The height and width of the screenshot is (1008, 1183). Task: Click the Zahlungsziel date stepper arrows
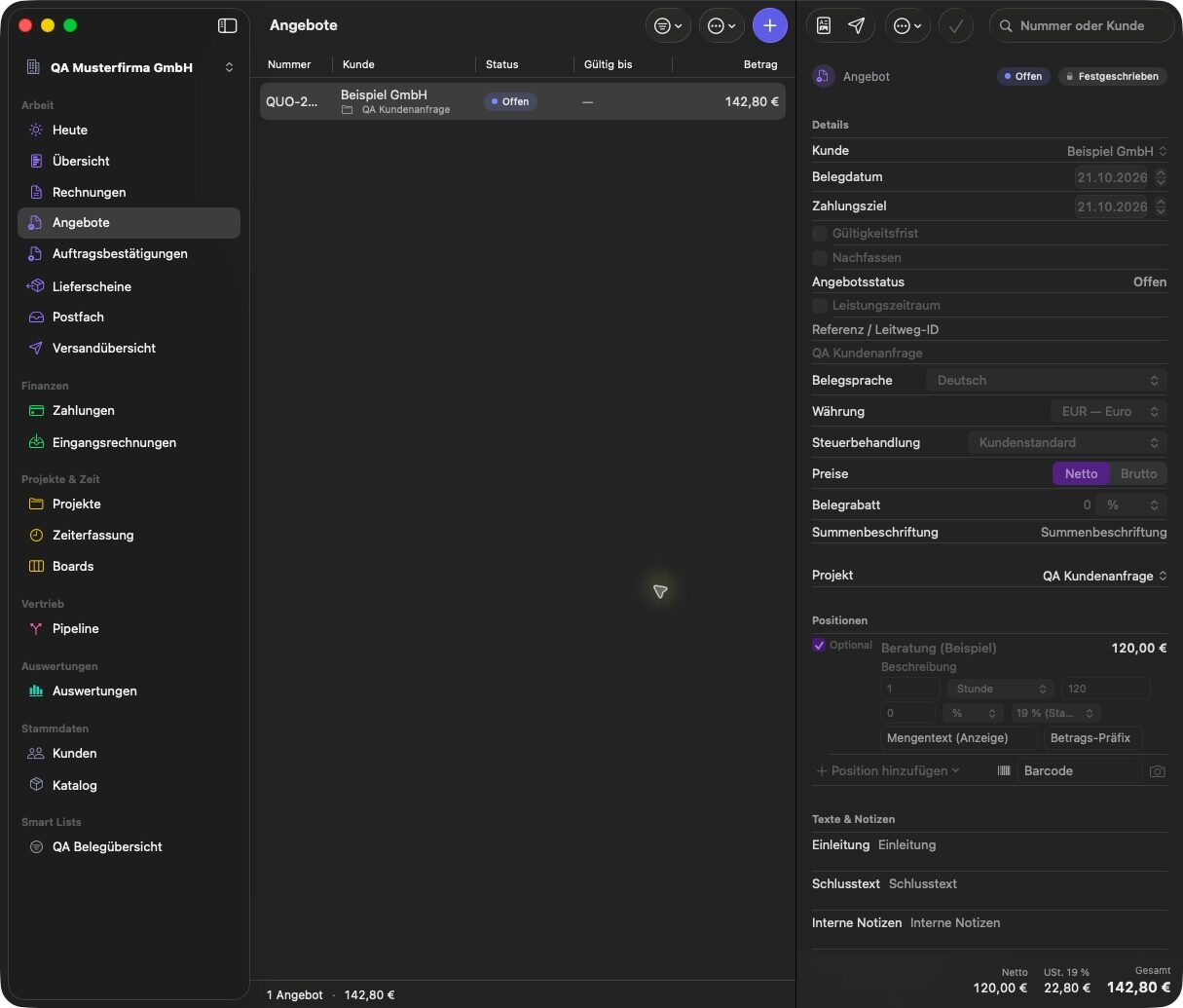point(1160,206)
